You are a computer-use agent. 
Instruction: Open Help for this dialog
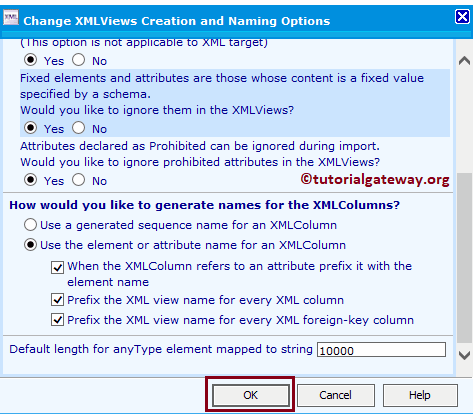pyautogui.click(x=420, y=395)
